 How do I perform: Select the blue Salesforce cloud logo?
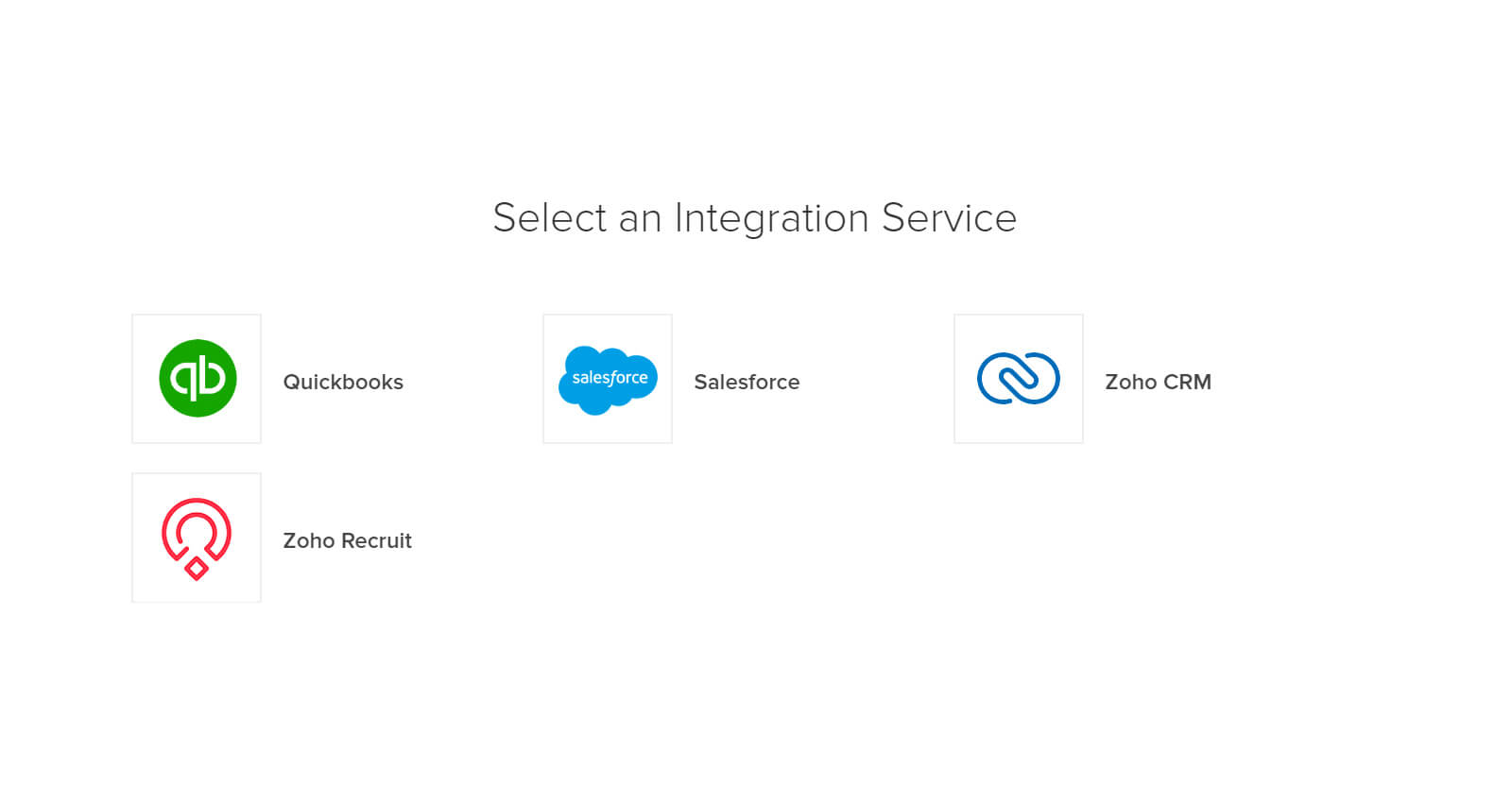pyautogui.click(x=608, y=380)
